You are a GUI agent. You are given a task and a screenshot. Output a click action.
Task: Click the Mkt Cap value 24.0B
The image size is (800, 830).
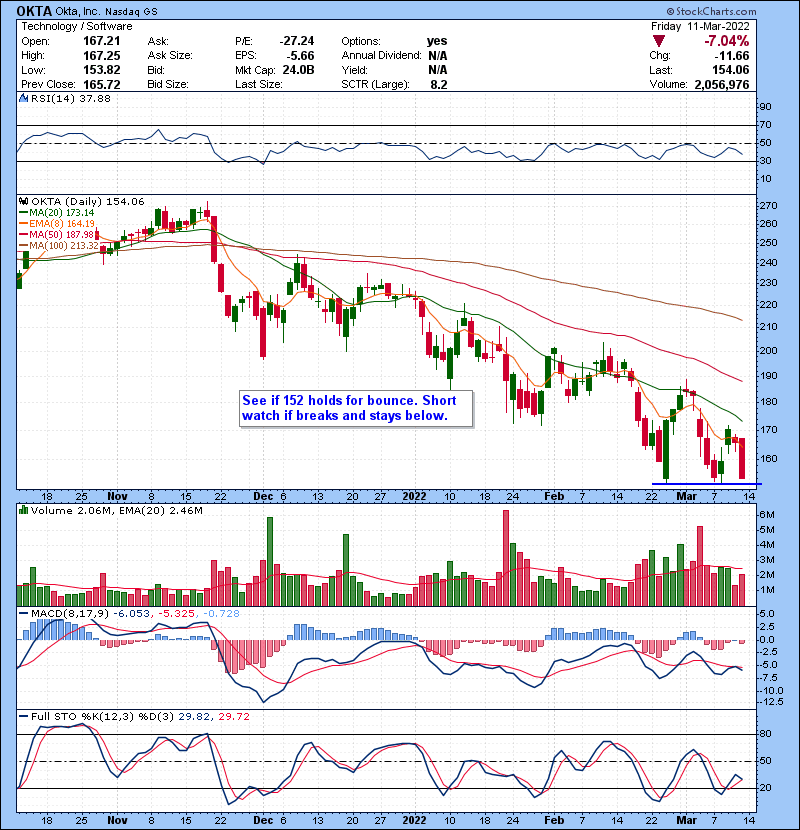[x=298, y=70]
